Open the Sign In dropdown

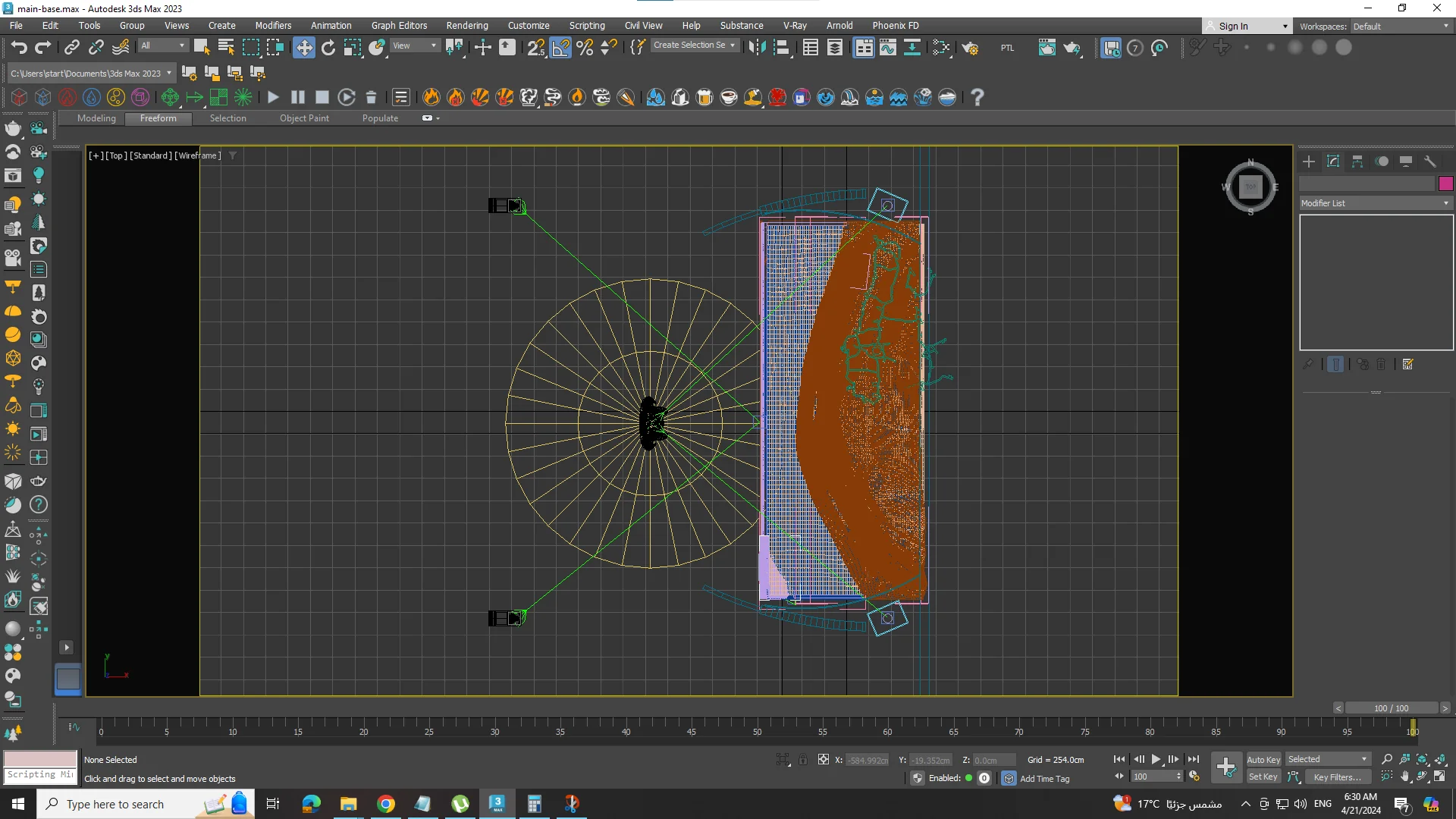pos(1248,26)
